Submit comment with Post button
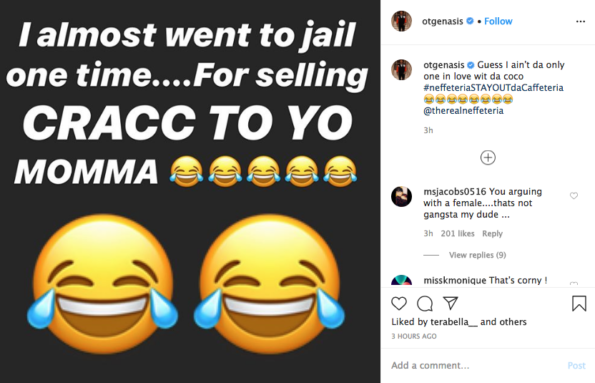 point(576,366)
